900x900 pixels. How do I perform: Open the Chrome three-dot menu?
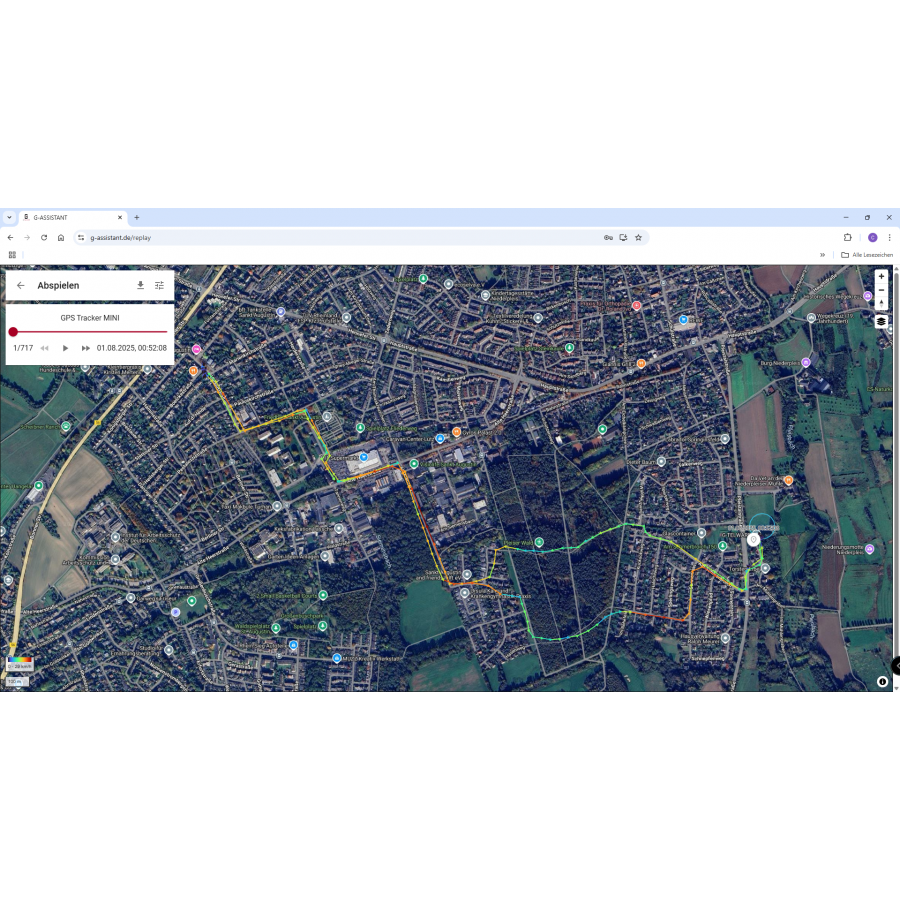tap(889, 238)
